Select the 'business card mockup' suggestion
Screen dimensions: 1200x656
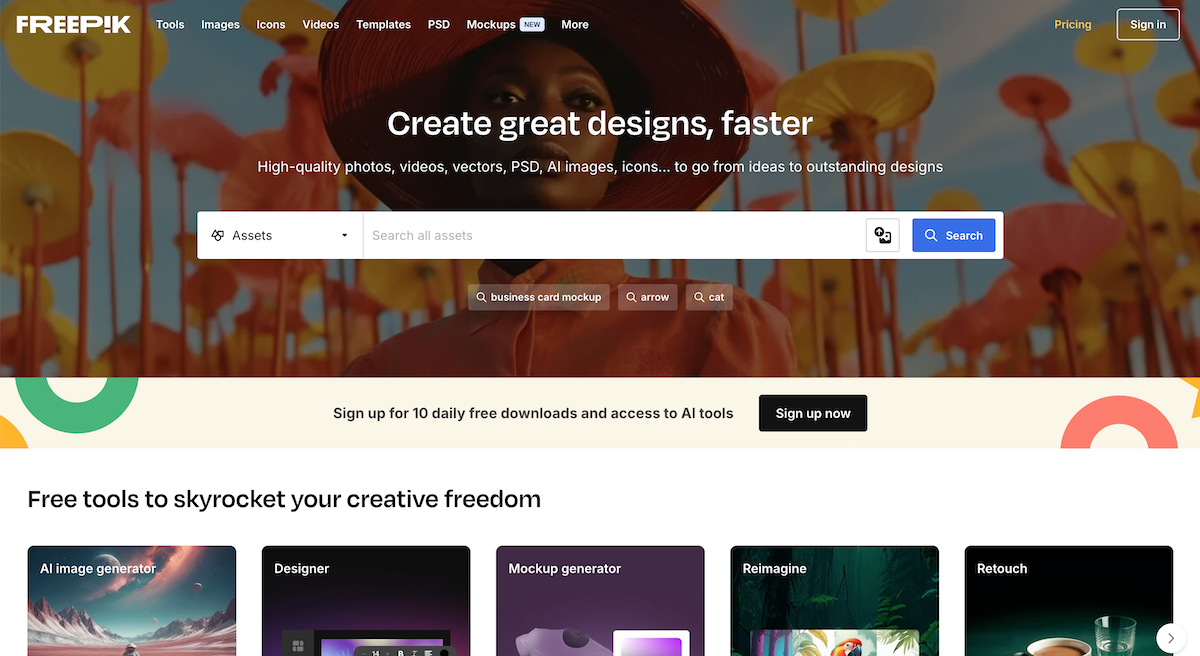(539, 297)
